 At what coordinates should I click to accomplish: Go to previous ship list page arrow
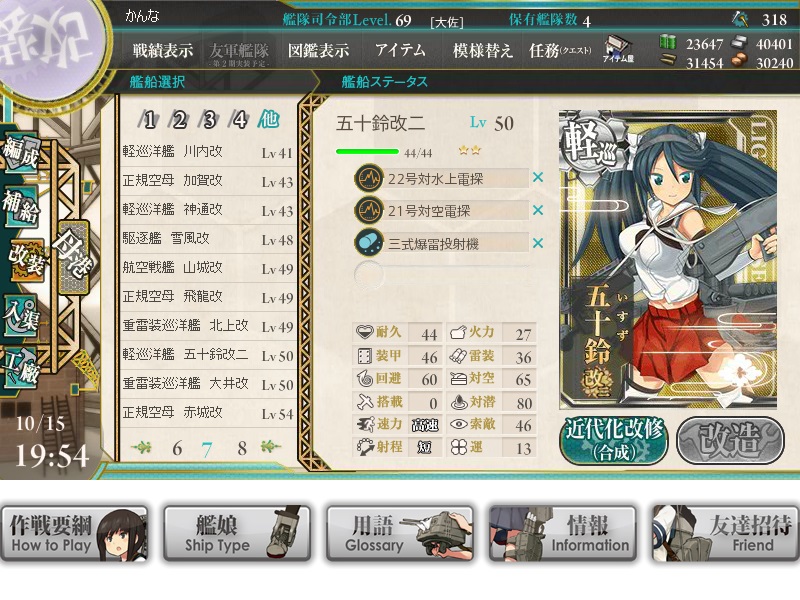141,447
